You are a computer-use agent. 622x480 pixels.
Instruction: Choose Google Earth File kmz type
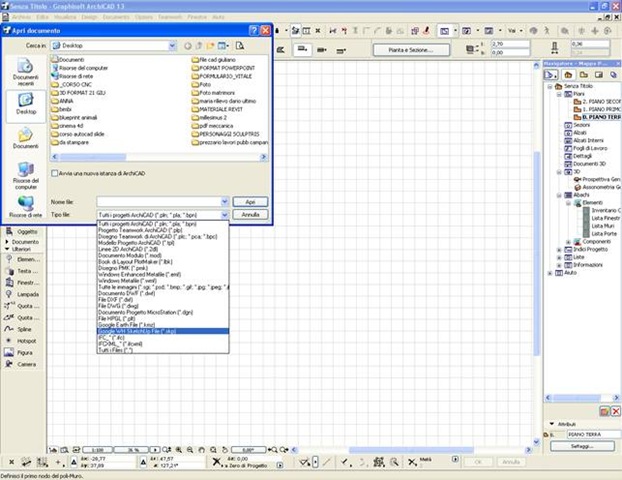click(163, 325)
